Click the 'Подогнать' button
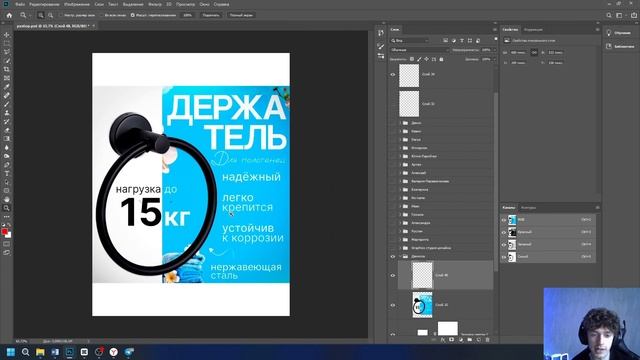640x360 pixels. (211, 15)
